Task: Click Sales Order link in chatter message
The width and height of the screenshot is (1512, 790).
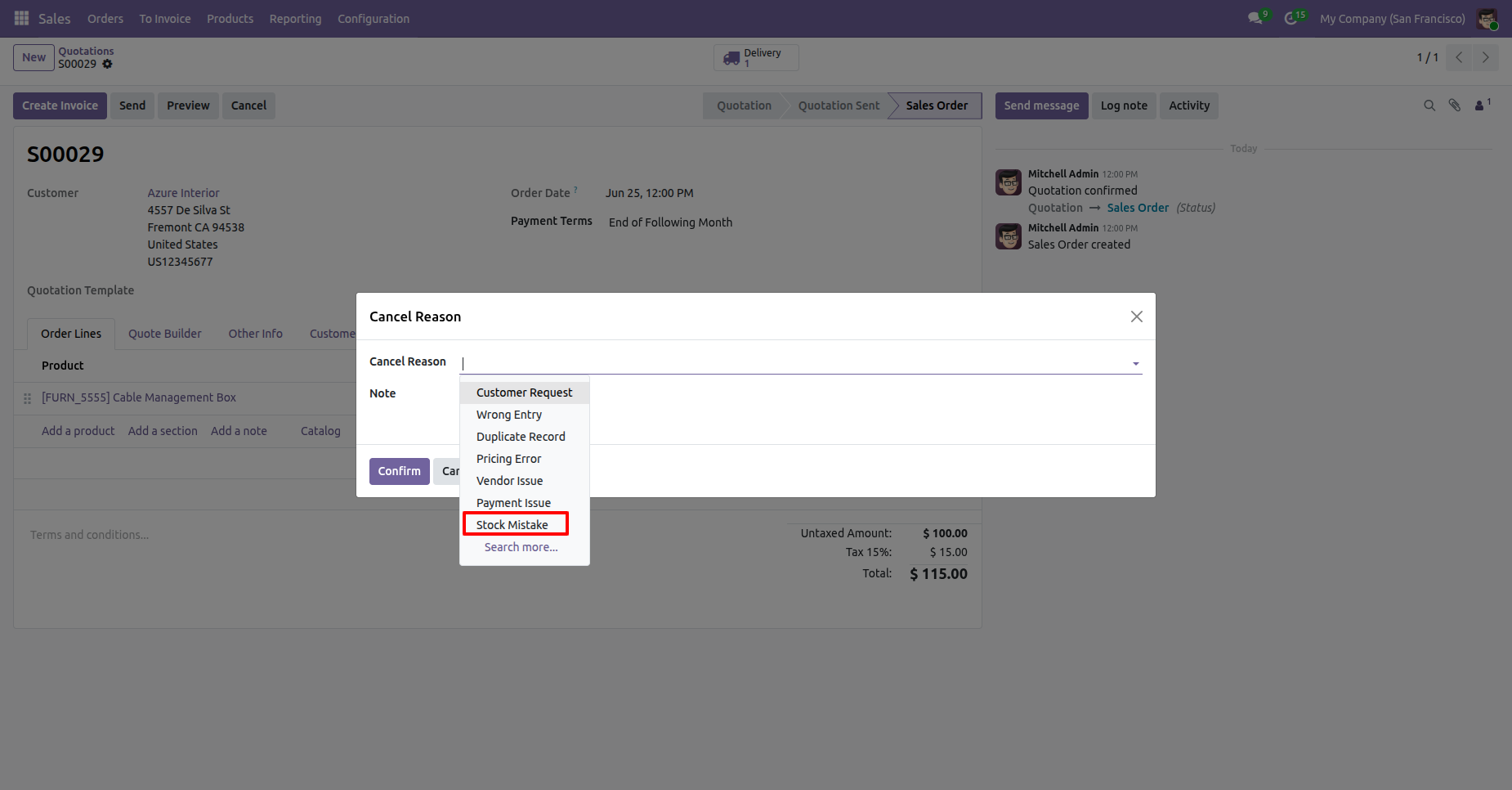Action: 1138,208
